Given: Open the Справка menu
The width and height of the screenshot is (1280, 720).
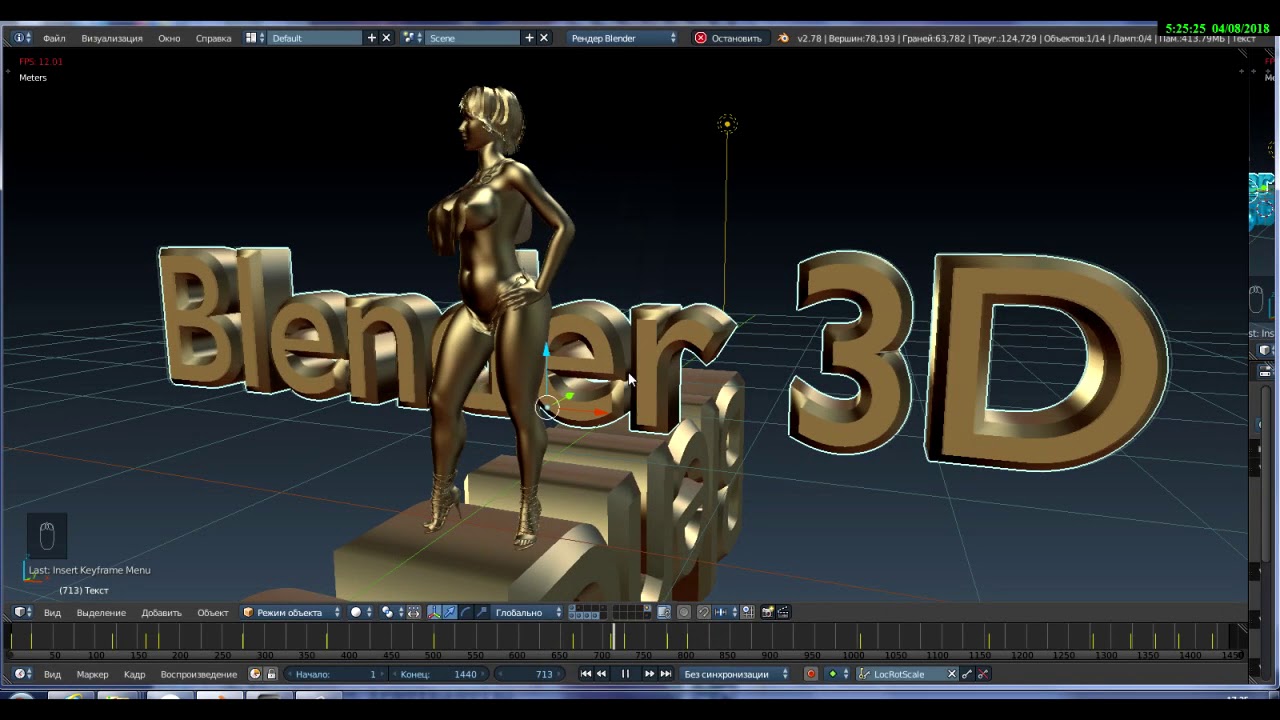Looking at the screenshot, I should (x=213, y=38).
